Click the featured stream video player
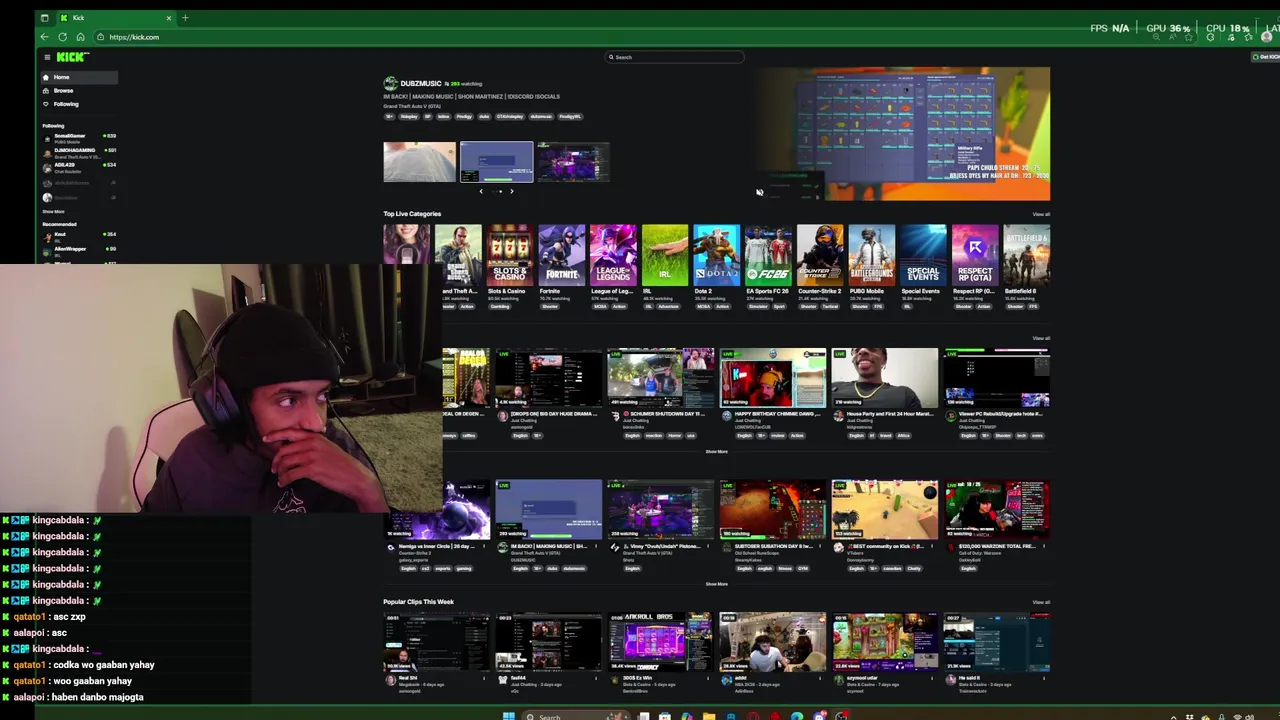 [x=902, y=134]
